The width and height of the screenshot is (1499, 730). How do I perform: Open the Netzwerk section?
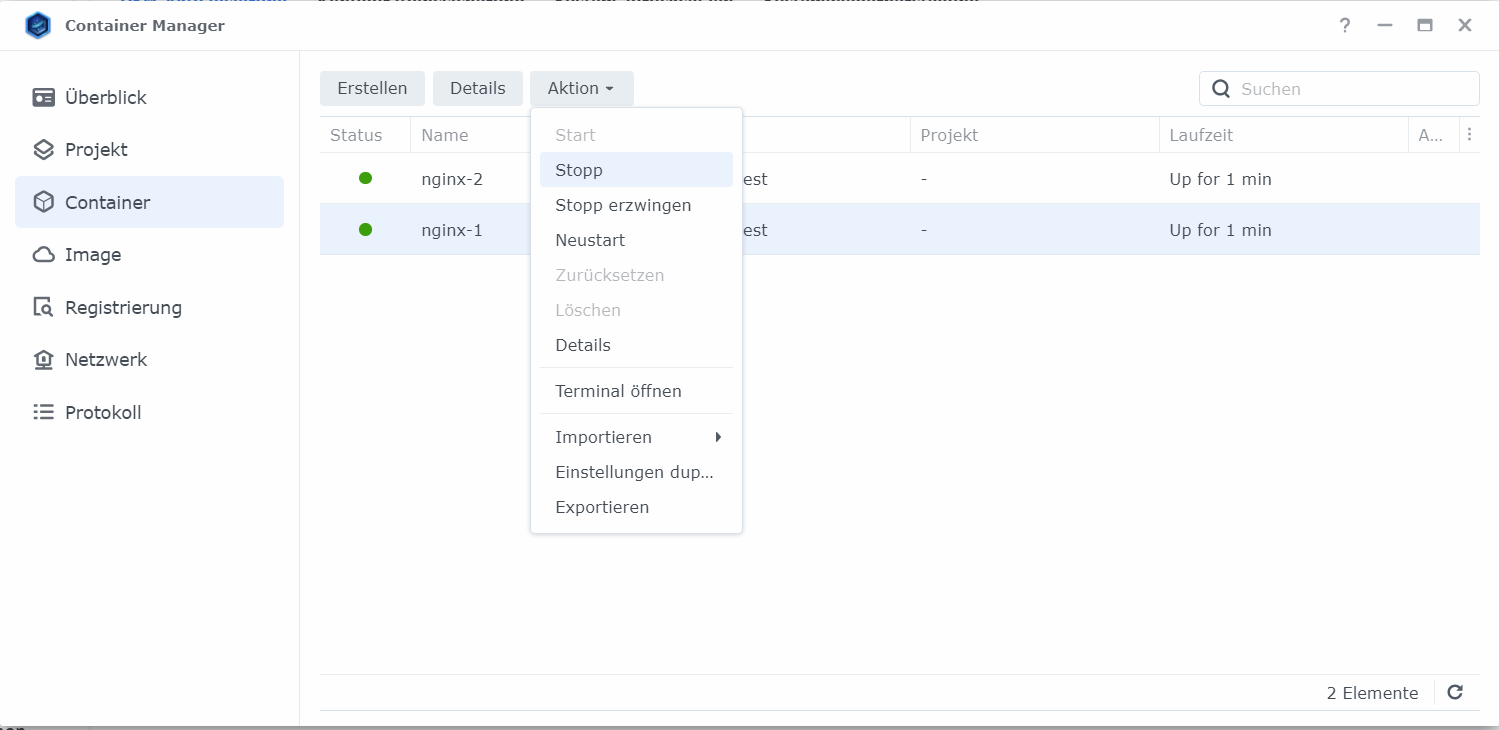tap(104, 359)
